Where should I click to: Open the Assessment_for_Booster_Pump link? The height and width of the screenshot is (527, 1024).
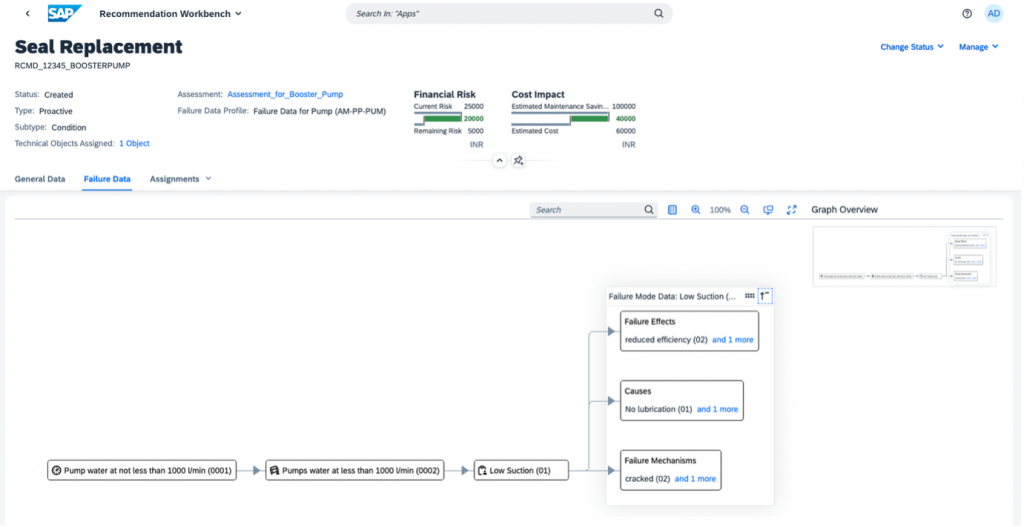pyautogui.click(x=285, y=94)
